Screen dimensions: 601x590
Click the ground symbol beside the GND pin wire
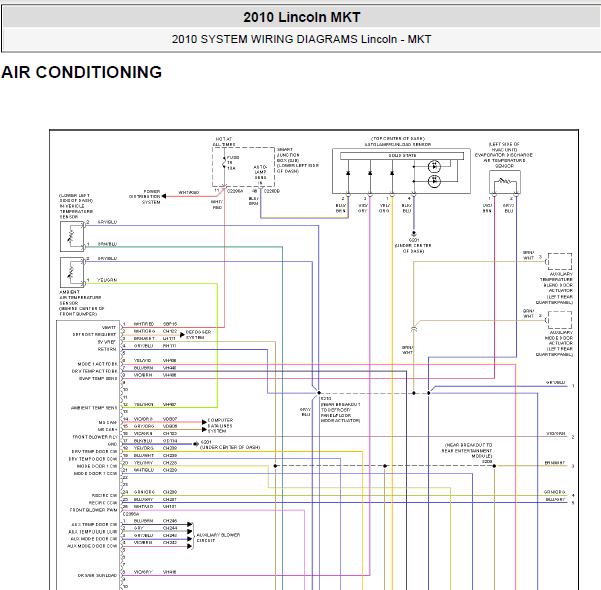pos(196,444)
